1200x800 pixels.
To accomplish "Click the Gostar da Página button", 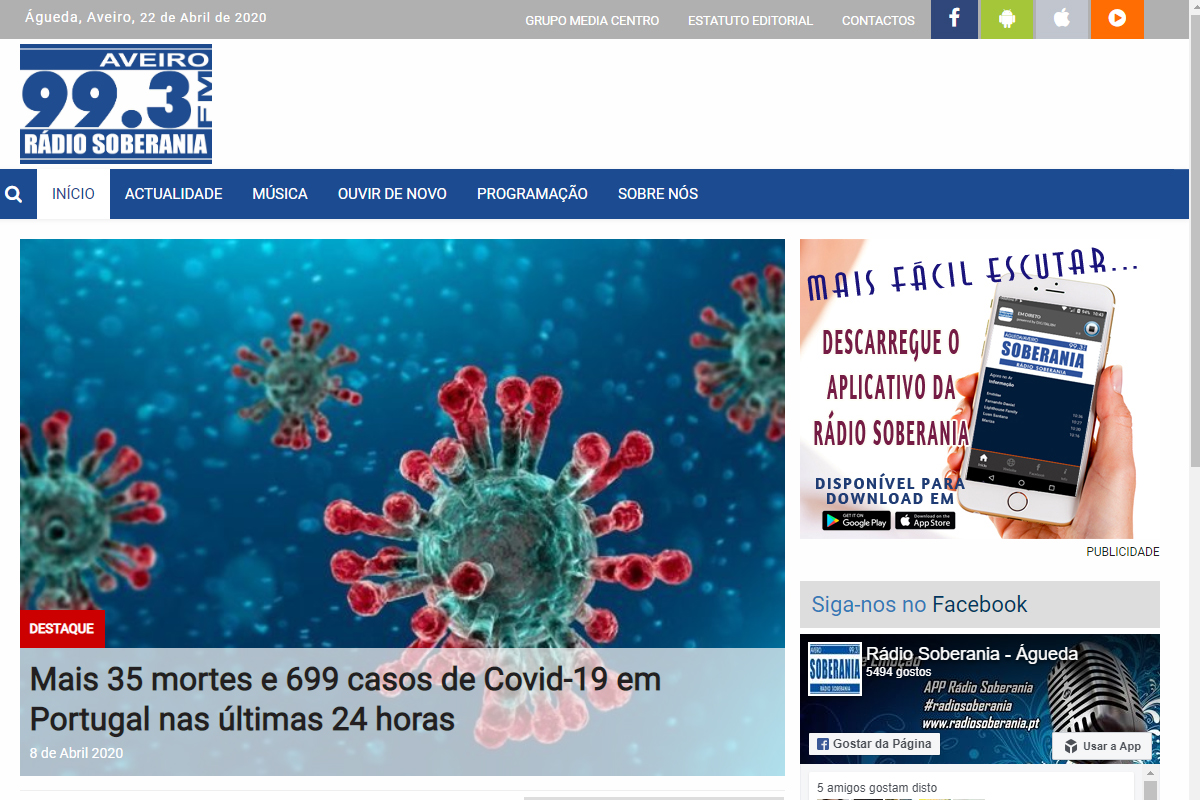I will (x=874, y=744).
